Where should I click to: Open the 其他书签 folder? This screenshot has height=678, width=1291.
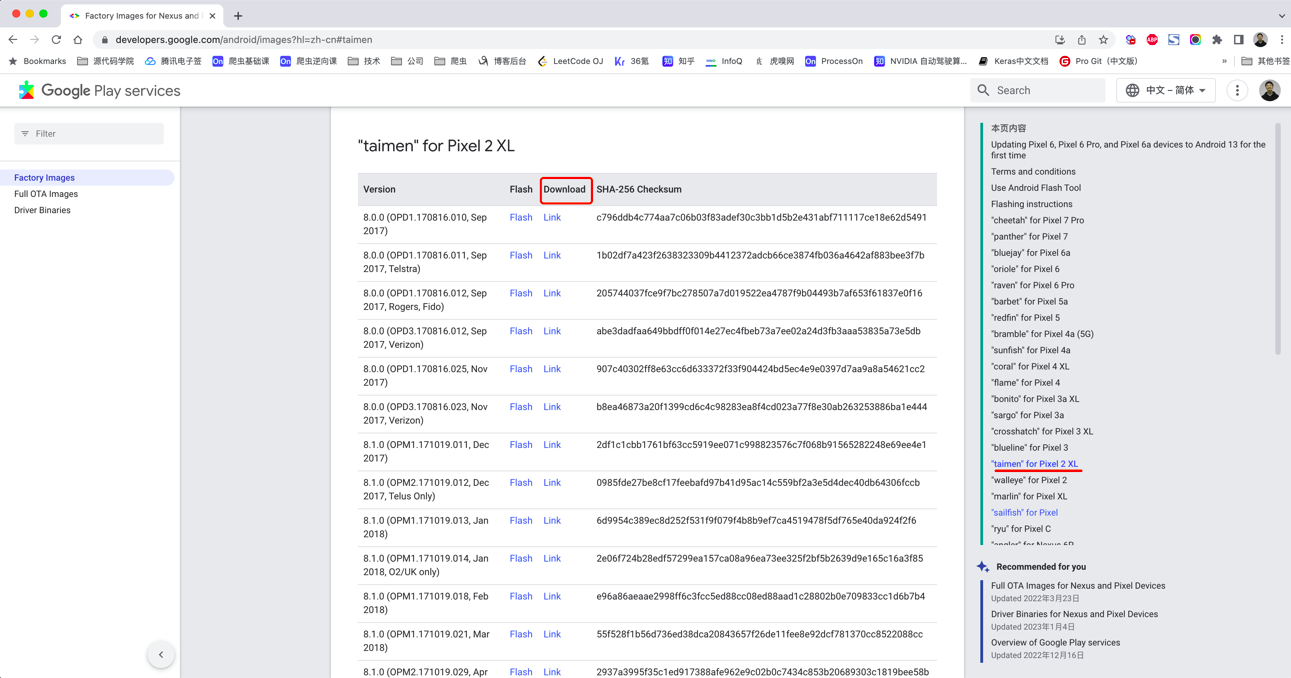[1265, 61]
